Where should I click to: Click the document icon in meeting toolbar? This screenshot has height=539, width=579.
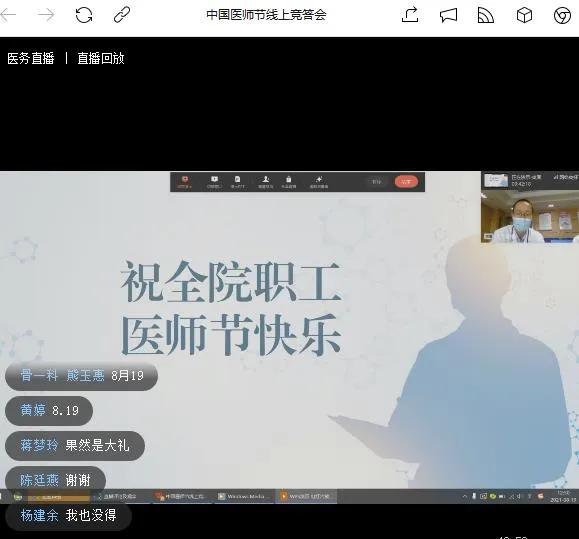coord(237,182)
